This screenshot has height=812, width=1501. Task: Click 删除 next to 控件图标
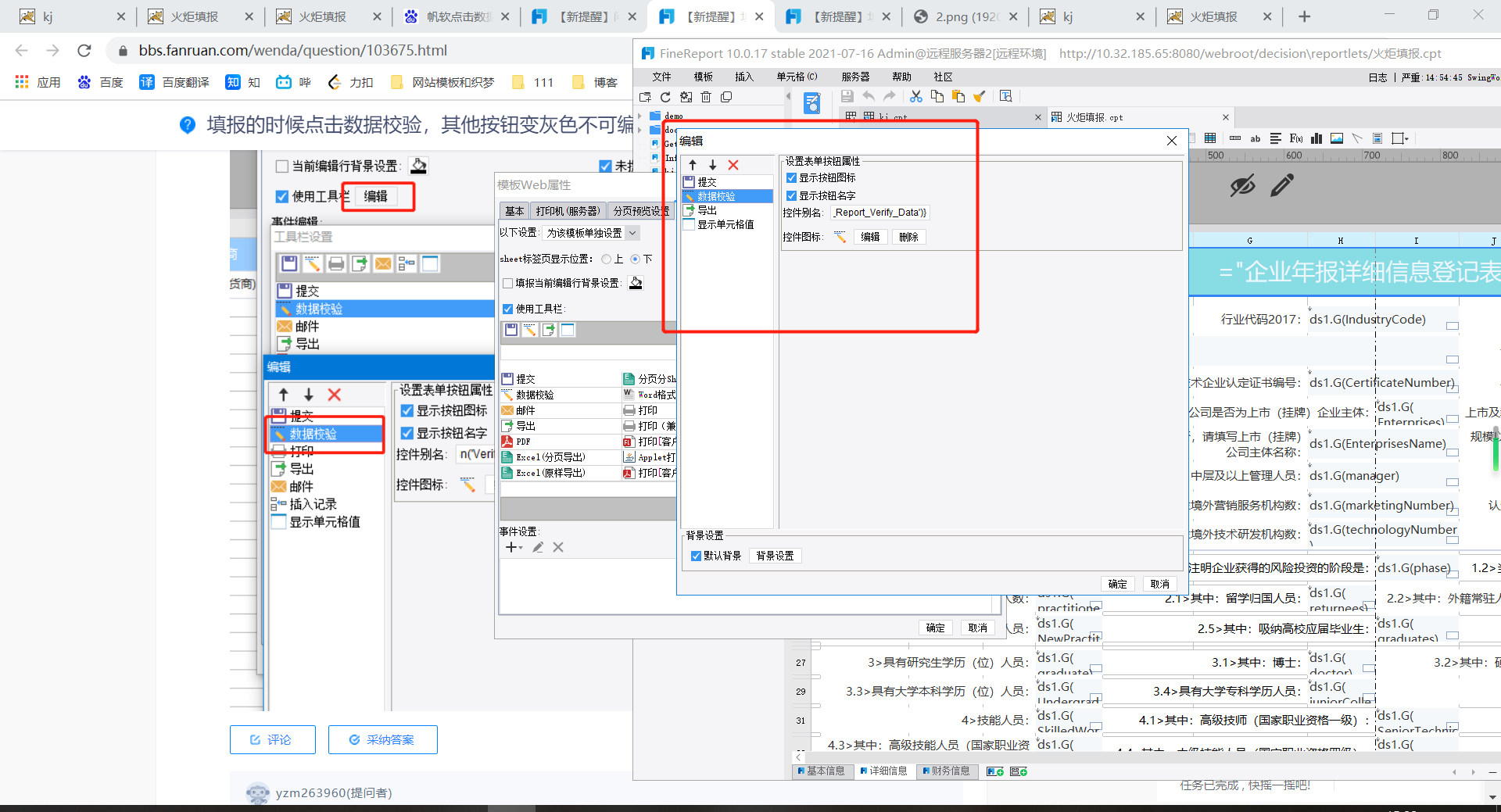click(908, 237)
